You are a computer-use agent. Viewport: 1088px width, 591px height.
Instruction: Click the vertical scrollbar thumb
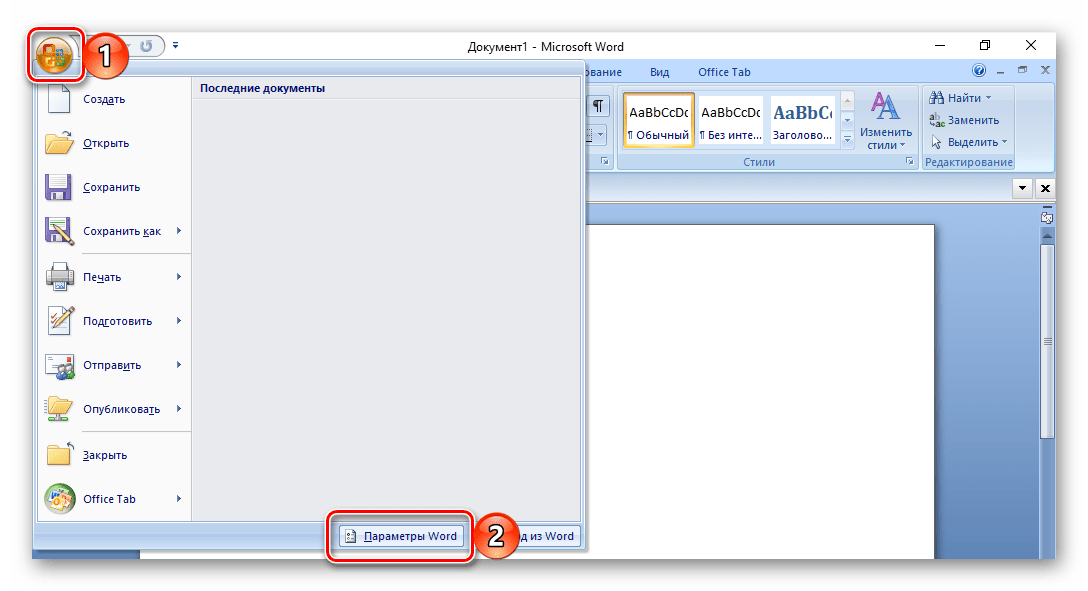[1047, 341]
